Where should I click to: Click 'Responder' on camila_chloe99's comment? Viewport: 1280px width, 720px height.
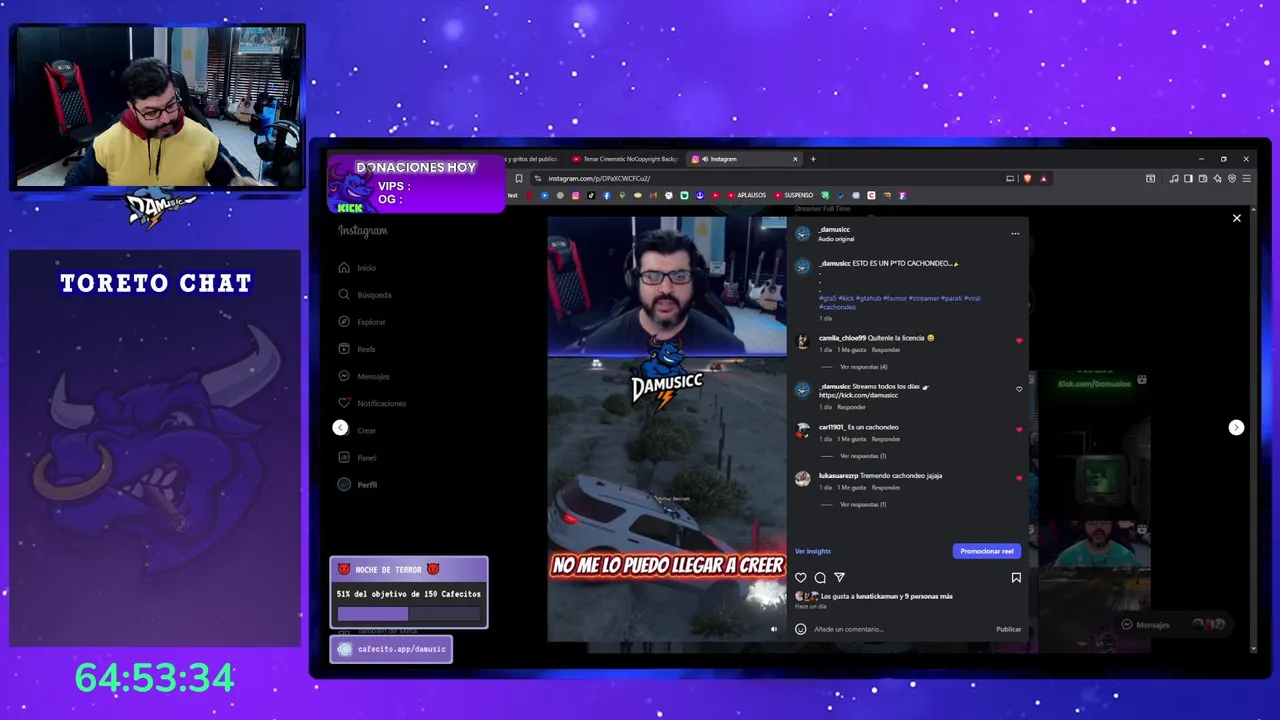885,350
